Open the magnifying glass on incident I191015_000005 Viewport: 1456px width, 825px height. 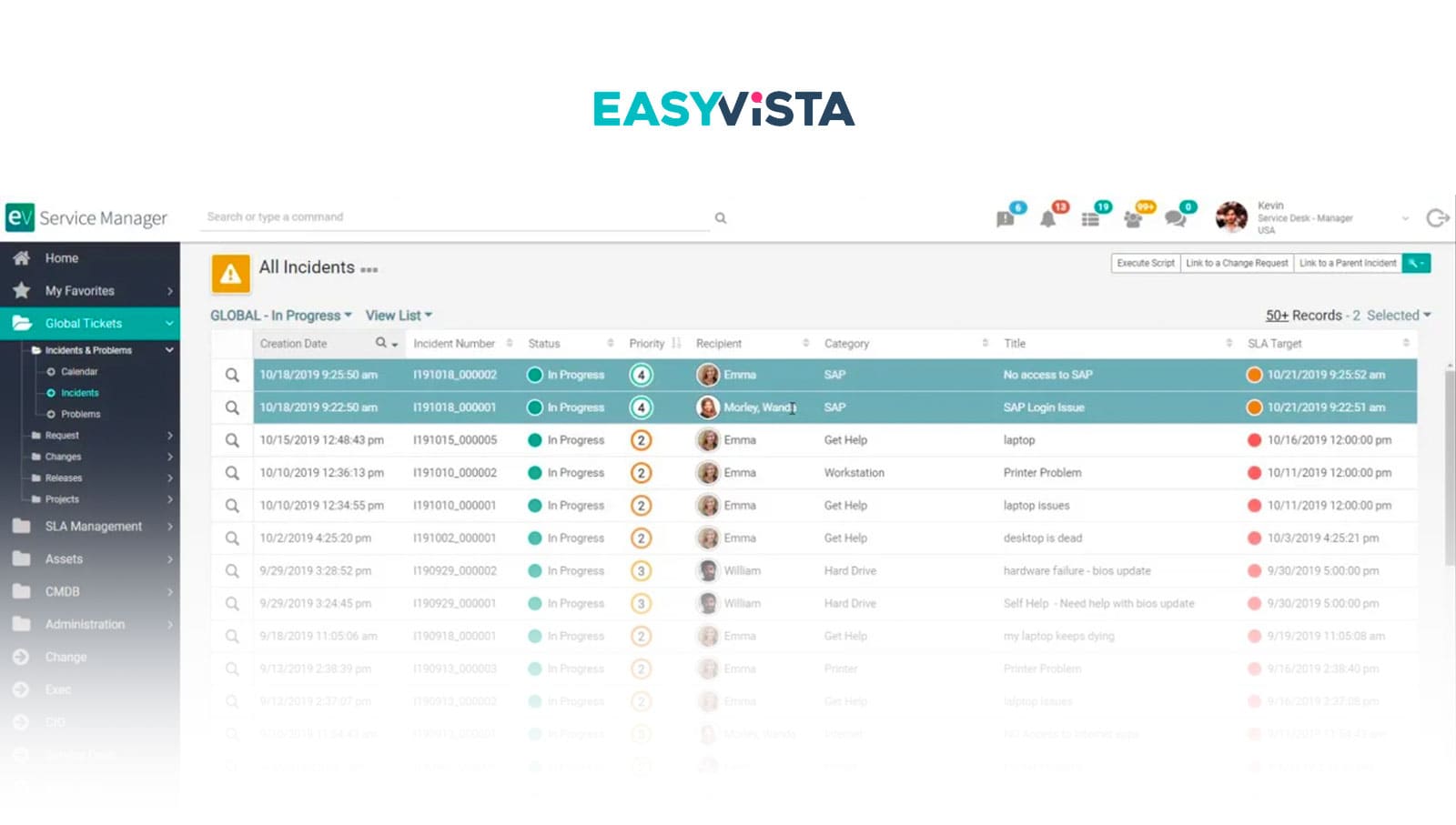point(232,439)
